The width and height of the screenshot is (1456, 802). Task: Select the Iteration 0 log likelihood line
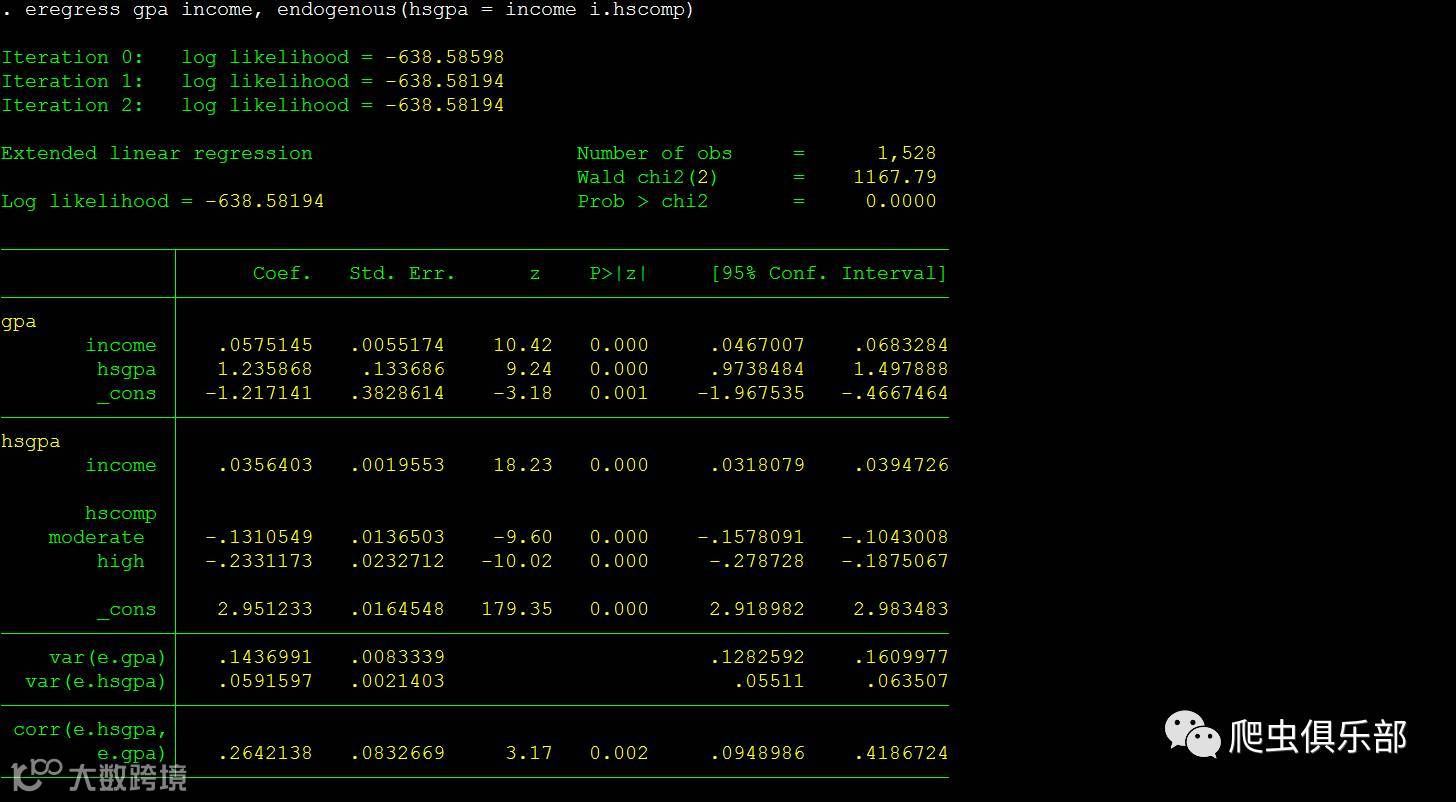(253, 57)
